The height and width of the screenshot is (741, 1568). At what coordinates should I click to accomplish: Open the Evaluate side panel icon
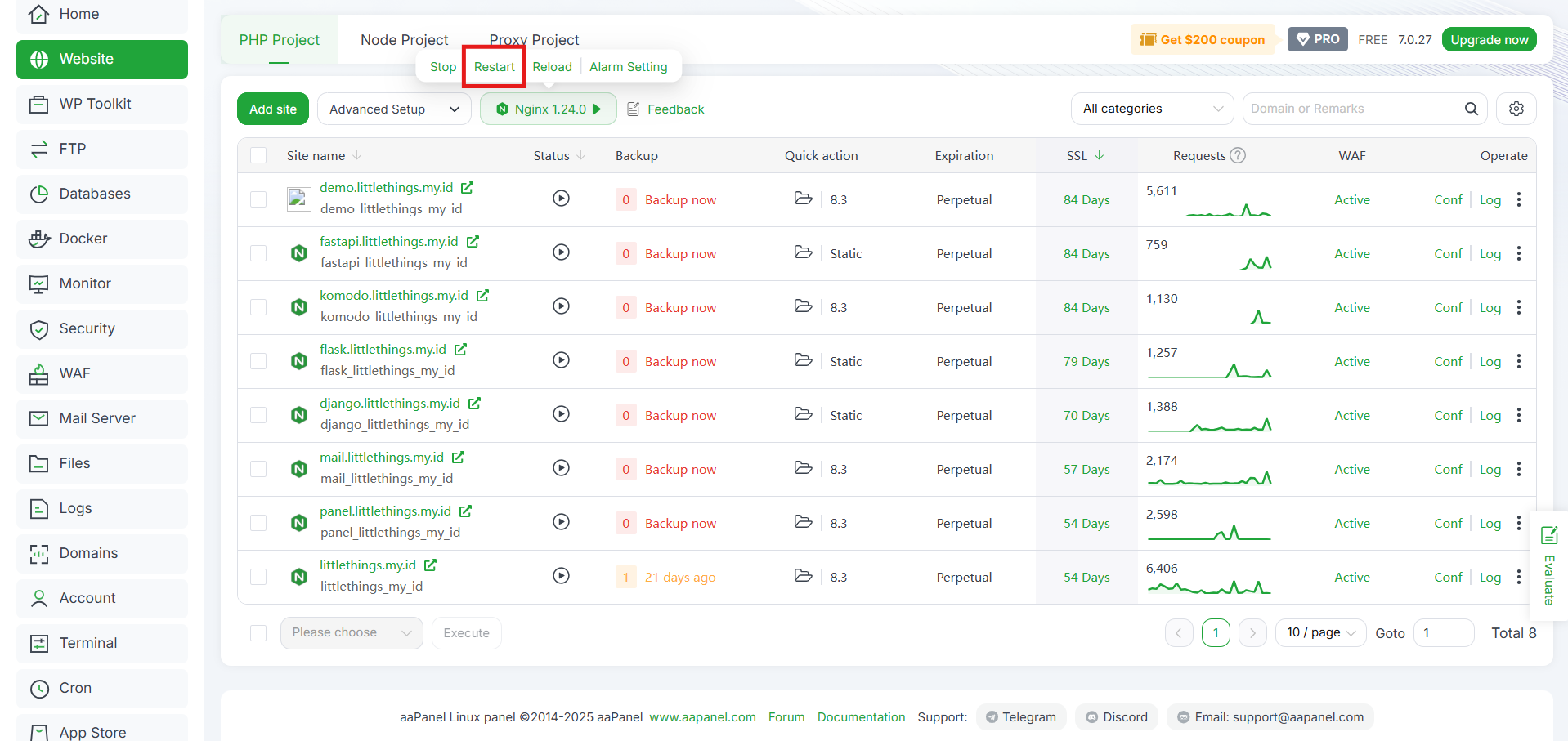1548,536
